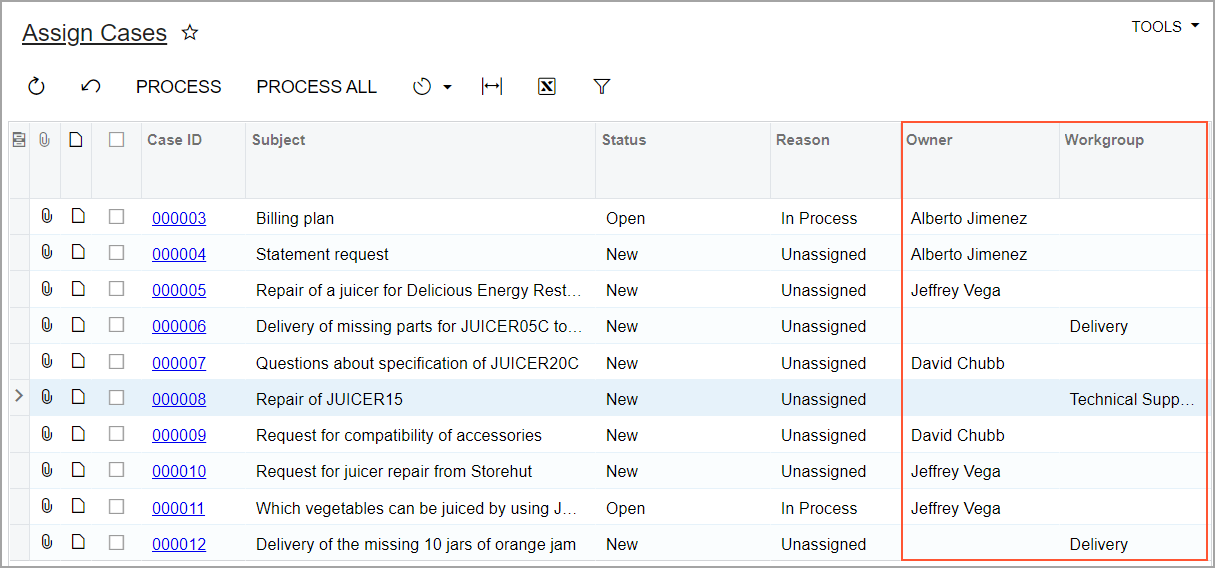Click the Undo arrow icon
The image size is (1215, 568).
(x=91, y=87)
